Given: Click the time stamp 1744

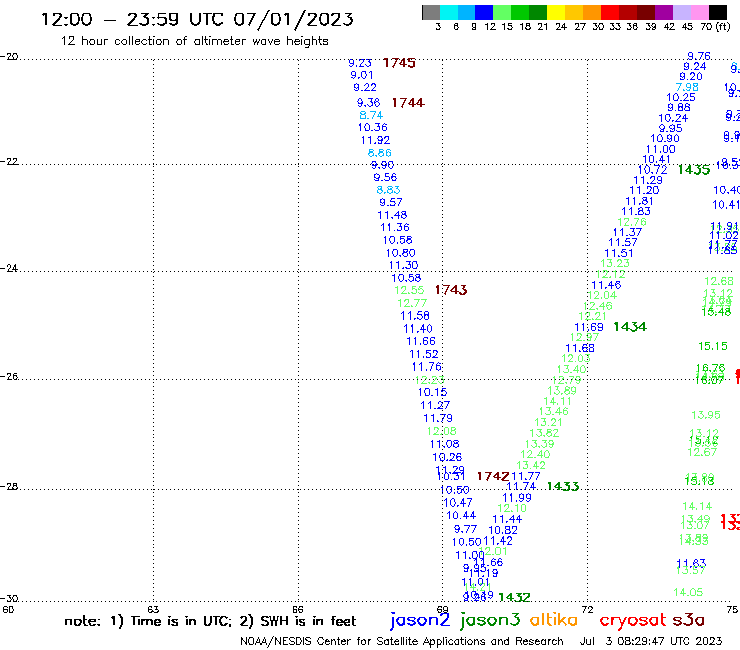Looking at the screenshot, I should coord(408,102).
